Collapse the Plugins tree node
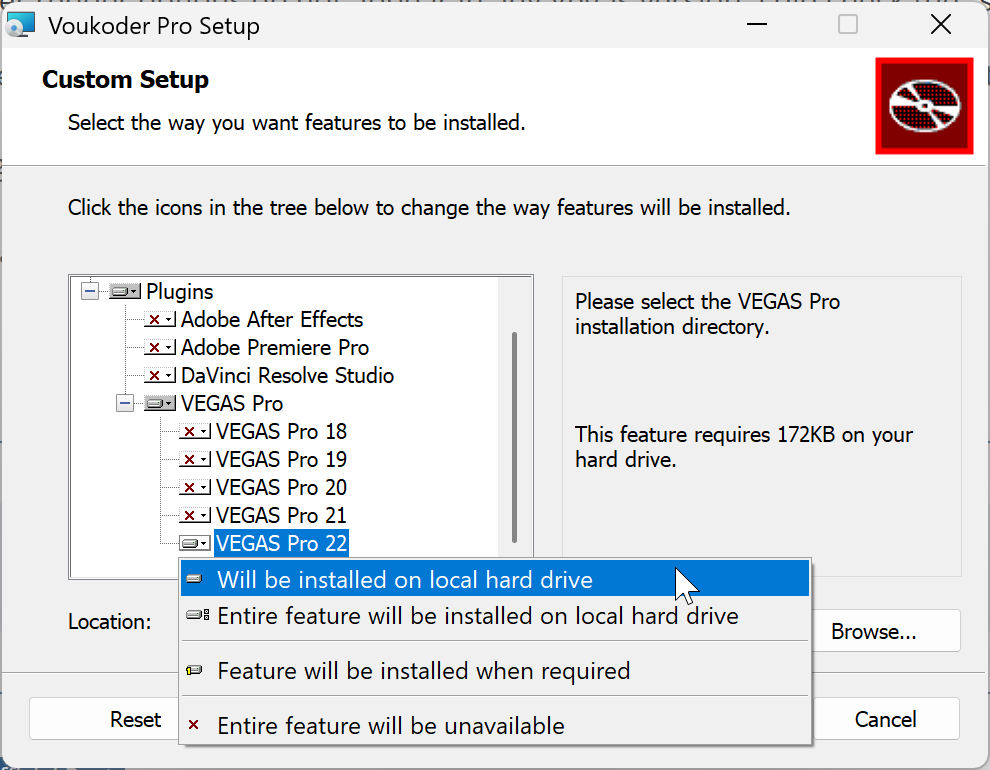The image size is (990, 770). point(90,292)
